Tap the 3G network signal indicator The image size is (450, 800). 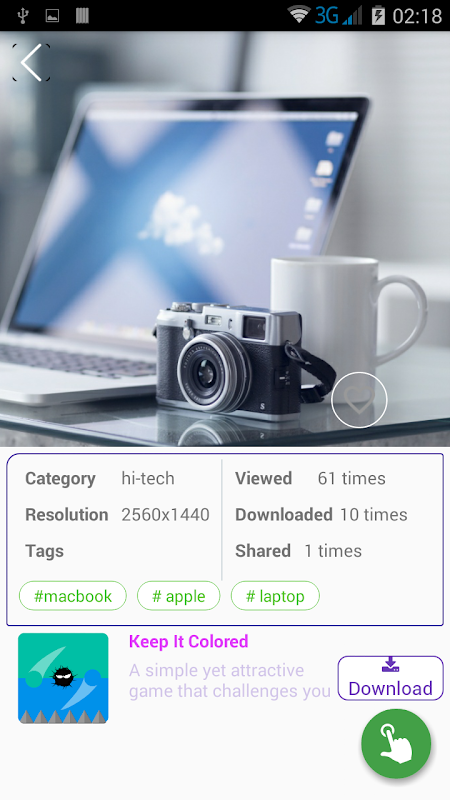coord(338,16)
